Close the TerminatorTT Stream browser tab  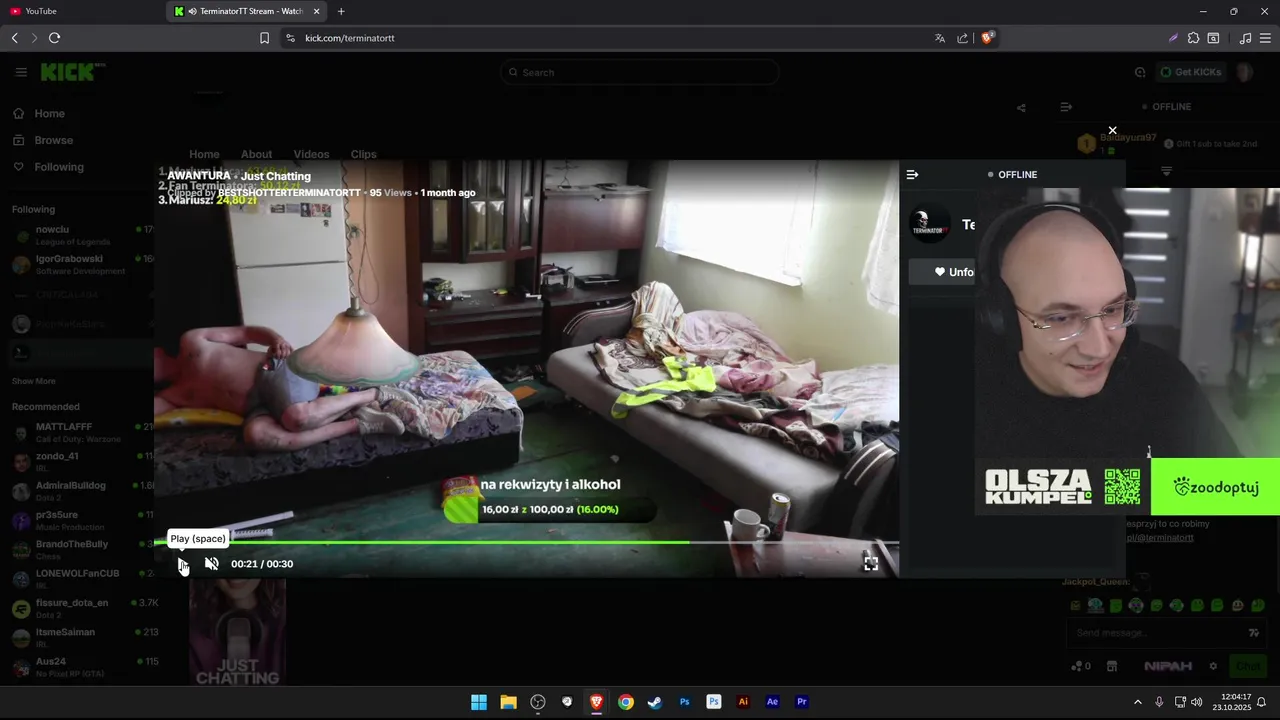(317, 11)
